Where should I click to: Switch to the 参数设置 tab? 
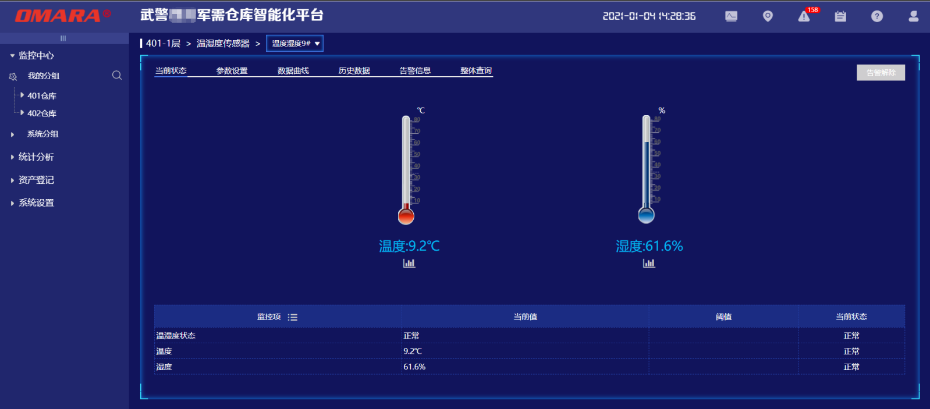point(231,71)
